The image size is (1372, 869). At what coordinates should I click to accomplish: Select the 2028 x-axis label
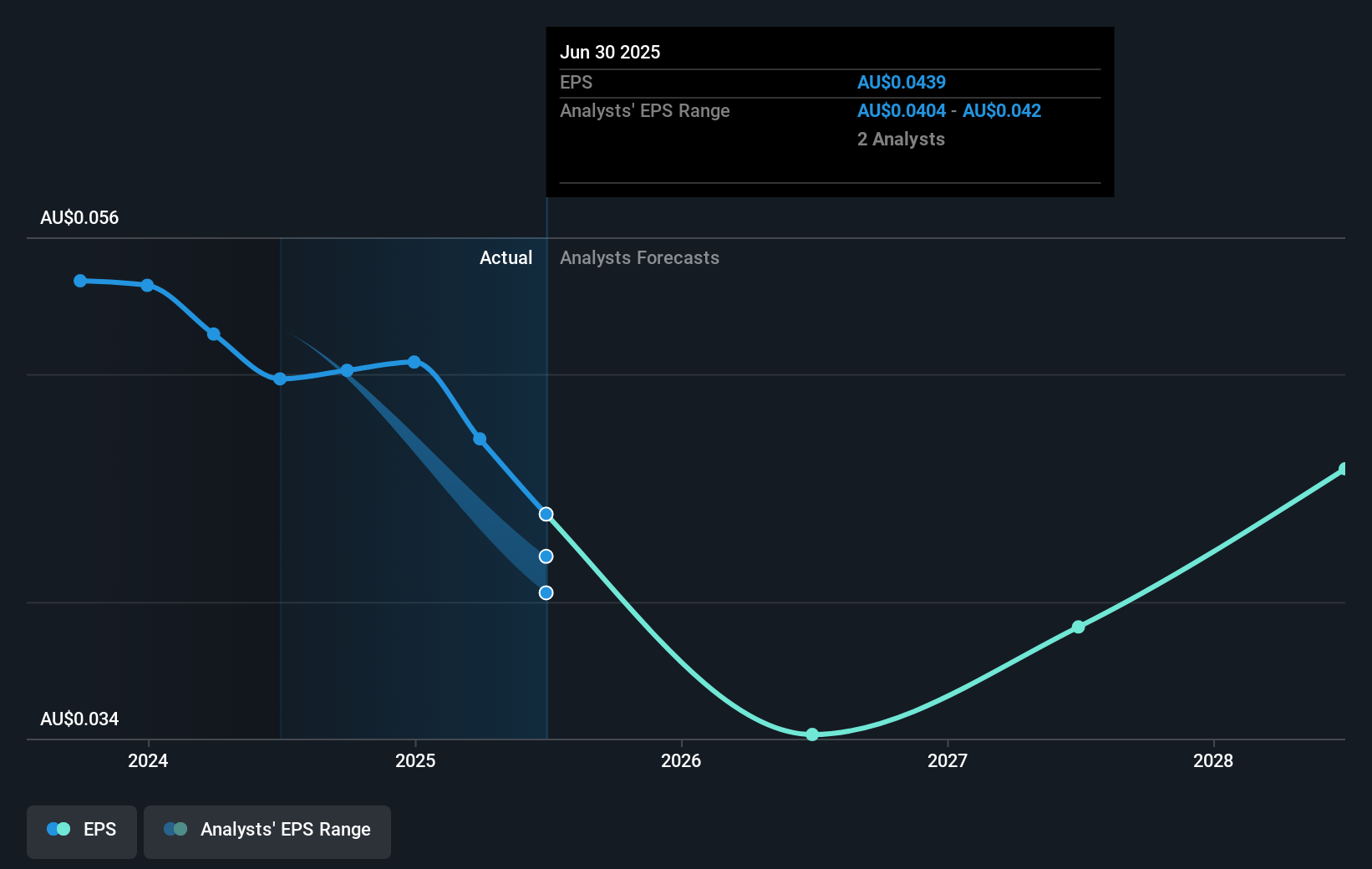1214,761
